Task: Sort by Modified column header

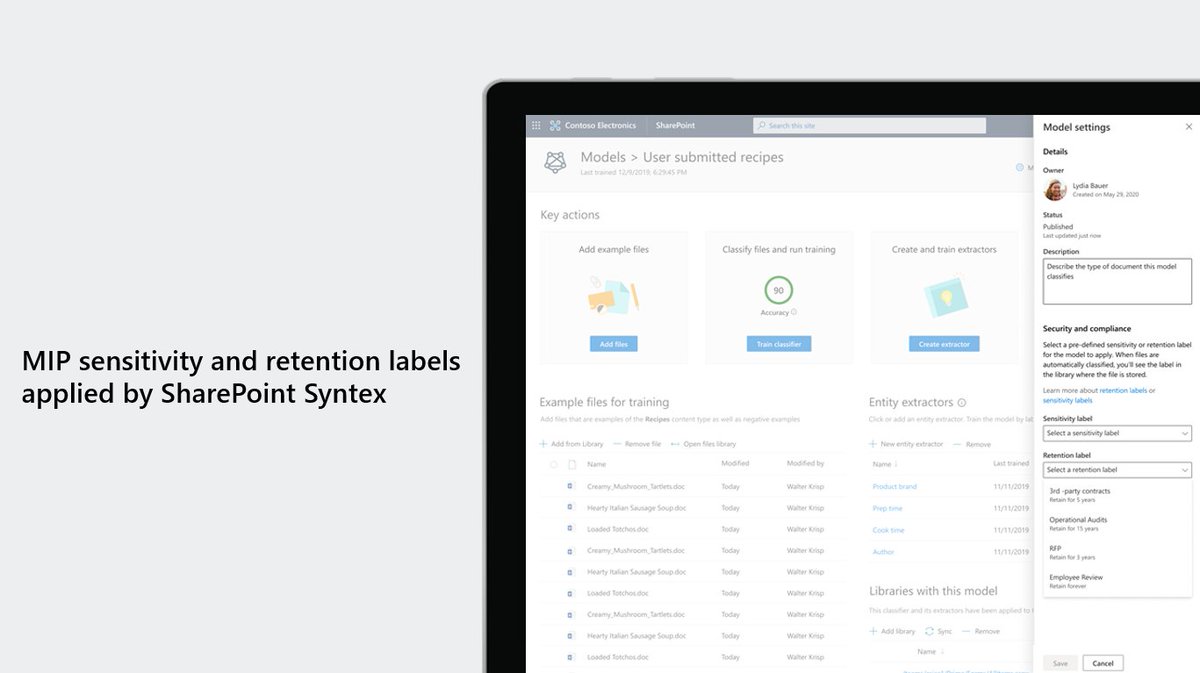Action: pos(735,464)
